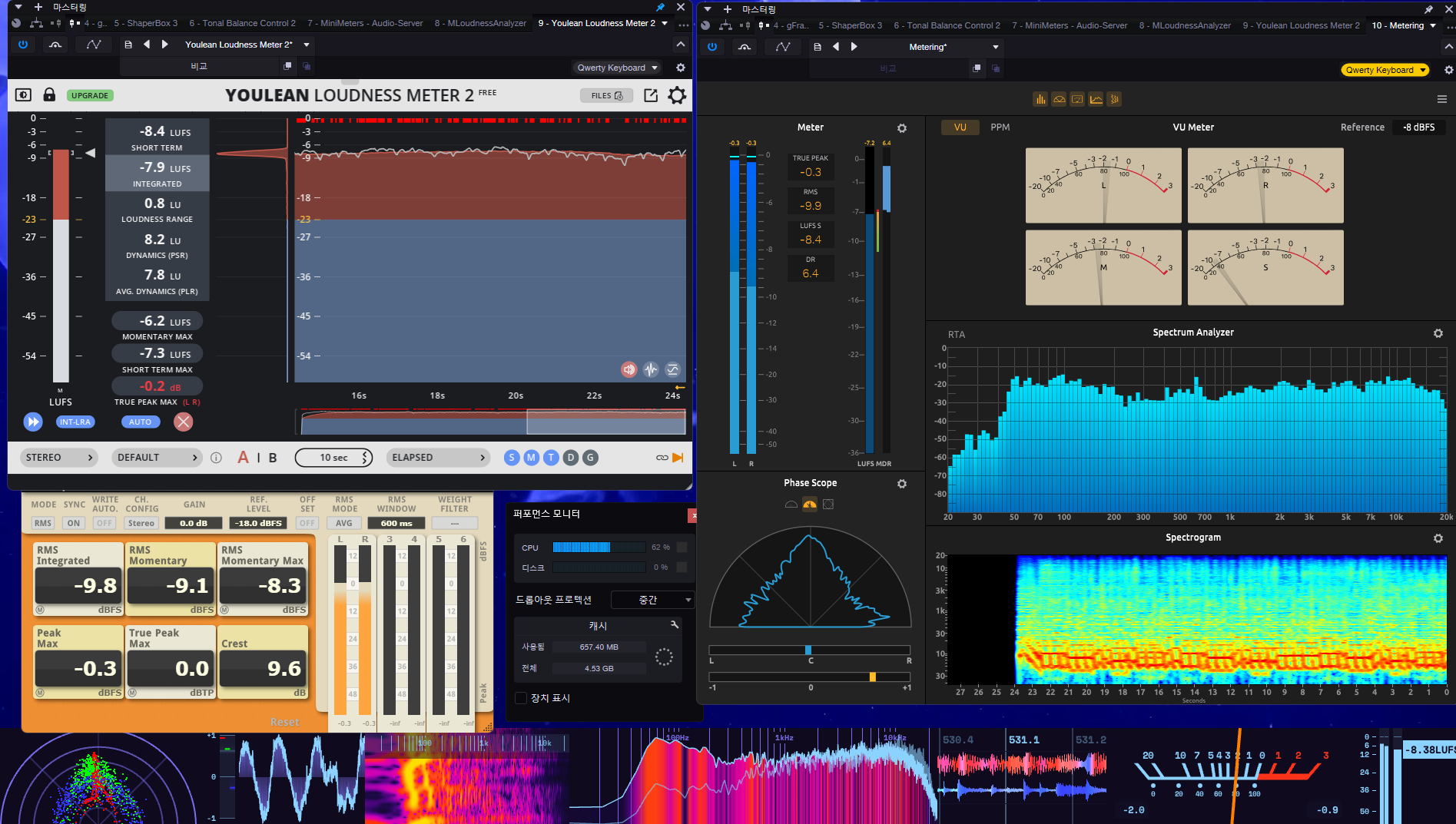Click the waveform icon on loudness graph
Screen dimensions: 1456x824
coord(651,369)
